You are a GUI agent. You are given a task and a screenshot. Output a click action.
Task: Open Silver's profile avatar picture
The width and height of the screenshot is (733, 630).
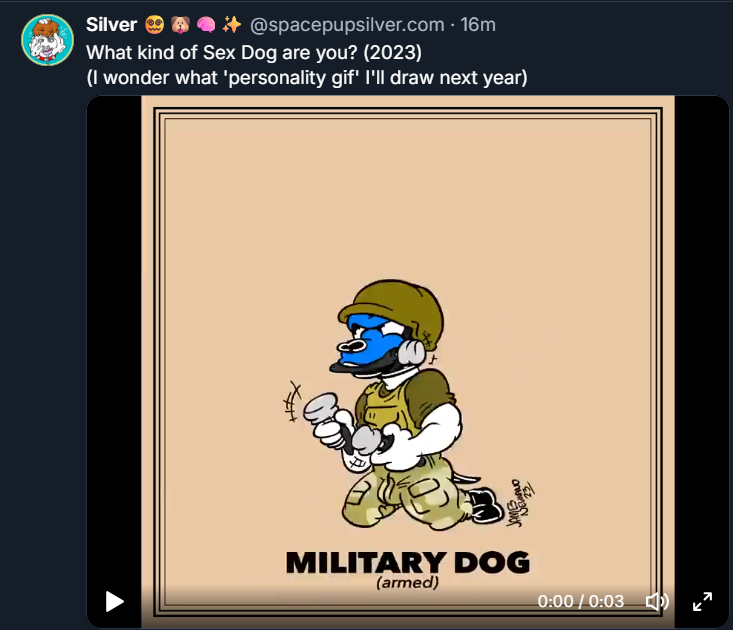(46, 41)
